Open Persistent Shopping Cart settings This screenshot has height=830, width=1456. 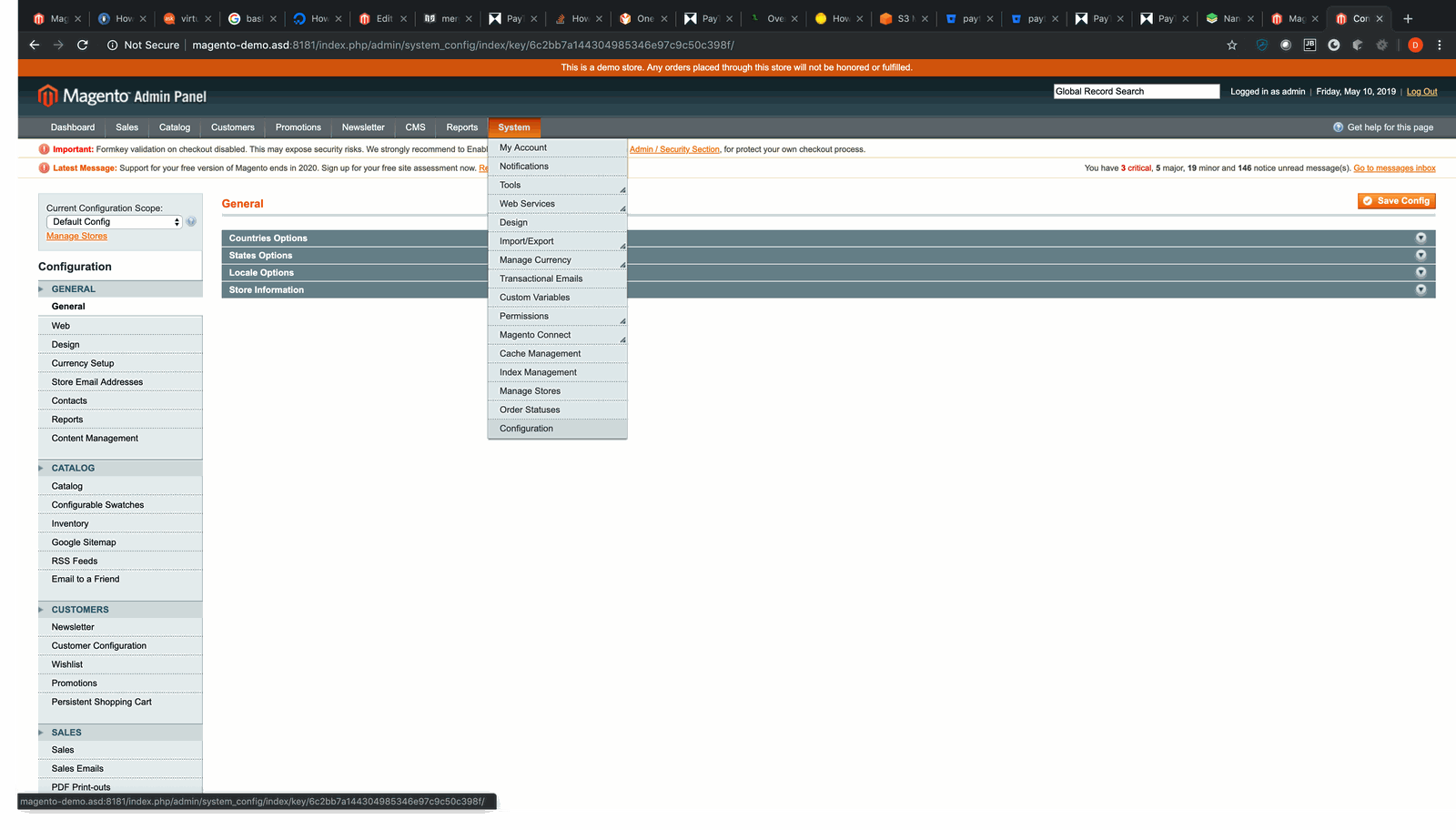pos(120,702)
